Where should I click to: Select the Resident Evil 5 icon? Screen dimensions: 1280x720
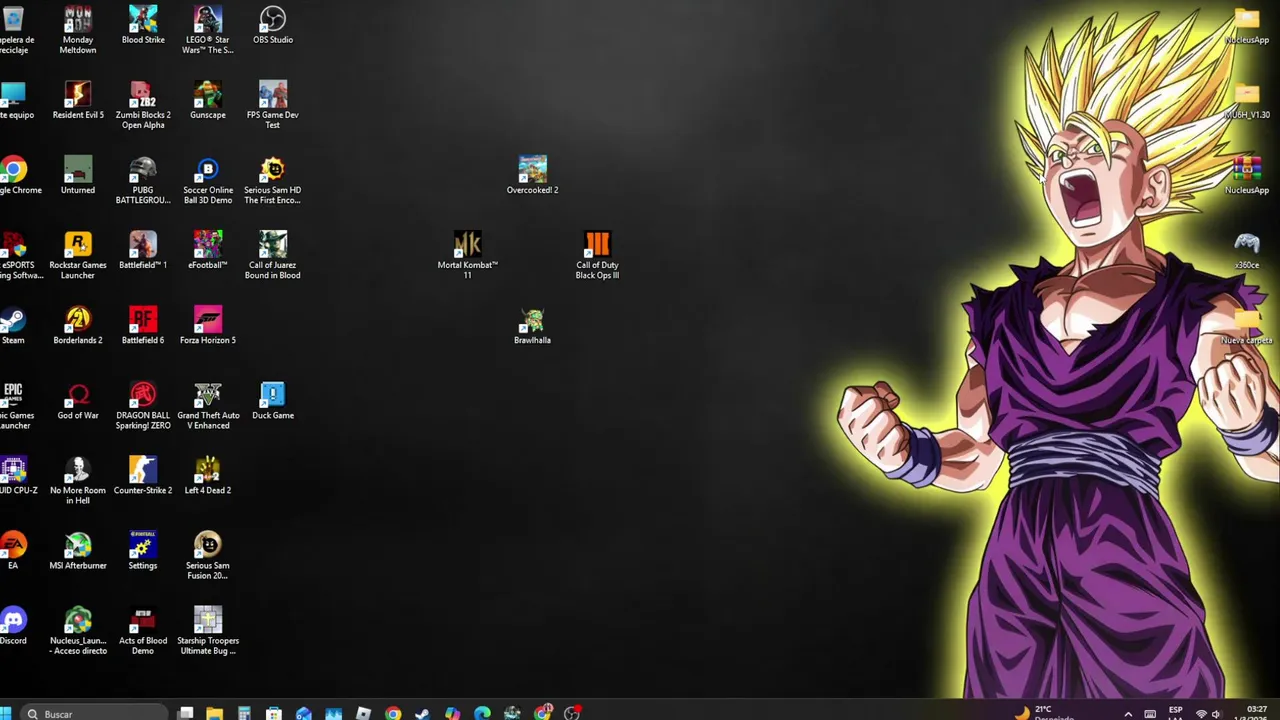78,100
